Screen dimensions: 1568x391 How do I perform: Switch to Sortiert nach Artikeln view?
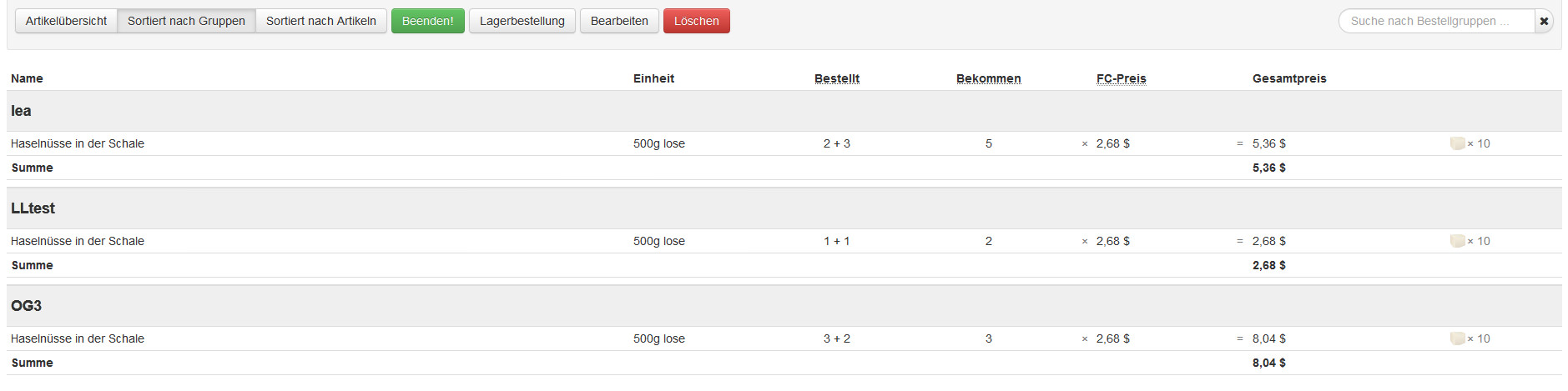tap(320, 21)
